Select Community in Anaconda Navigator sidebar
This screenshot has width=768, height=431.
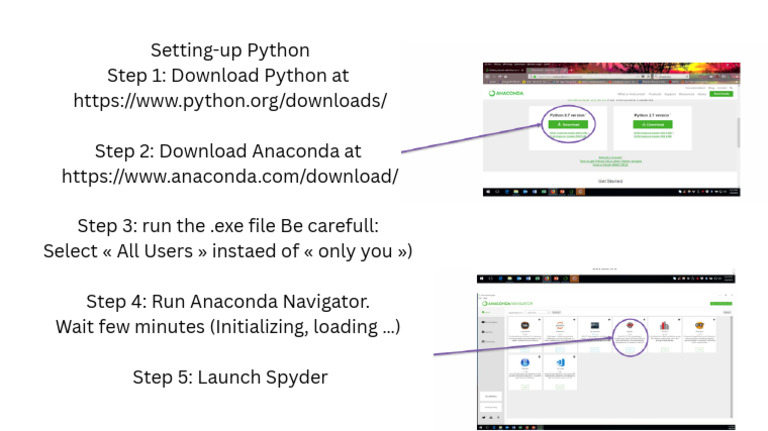click(488, 341)
